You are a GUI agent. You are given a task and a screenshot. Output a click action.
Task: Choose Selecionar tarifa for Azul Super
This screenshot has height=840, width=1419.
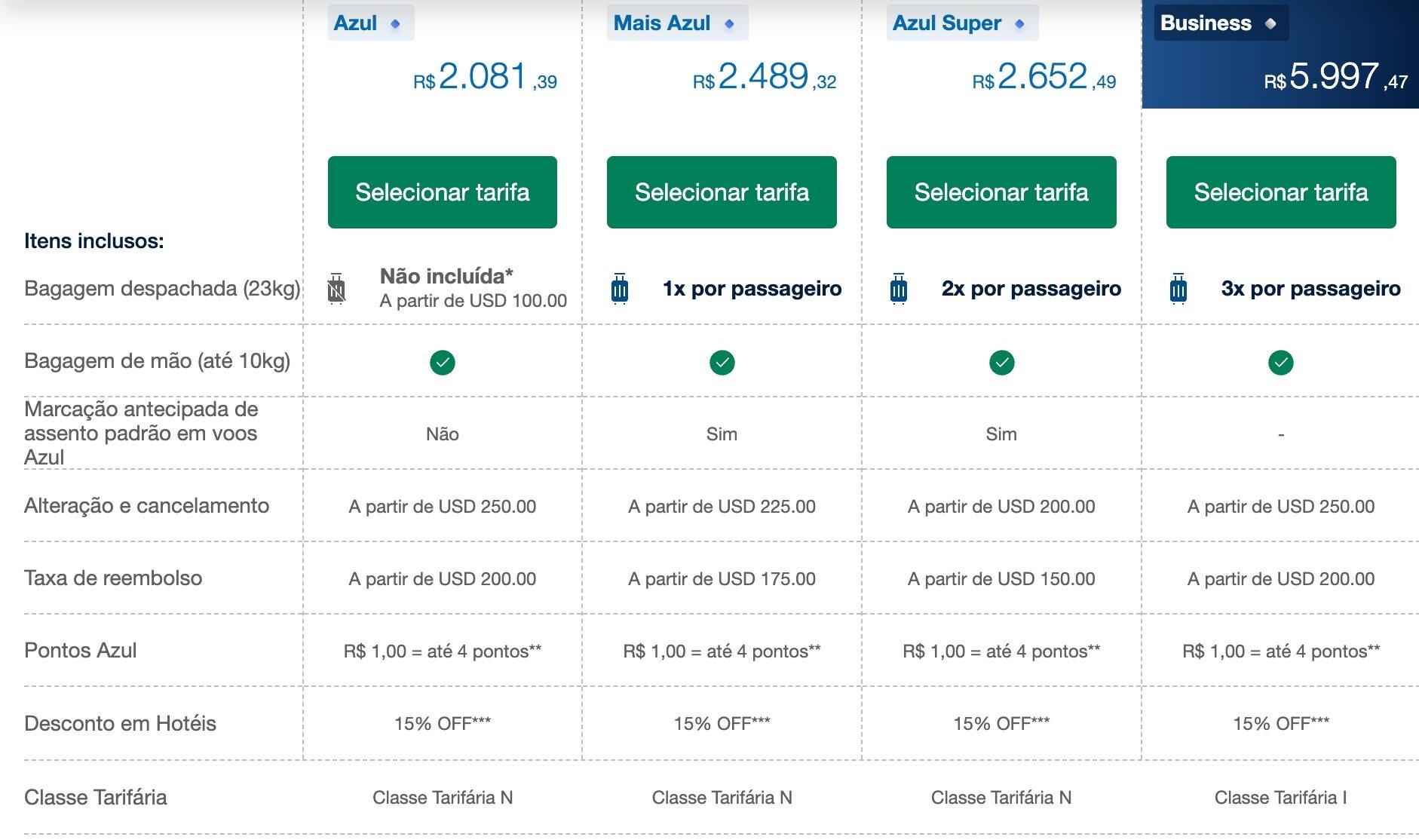click(1001, 192)
